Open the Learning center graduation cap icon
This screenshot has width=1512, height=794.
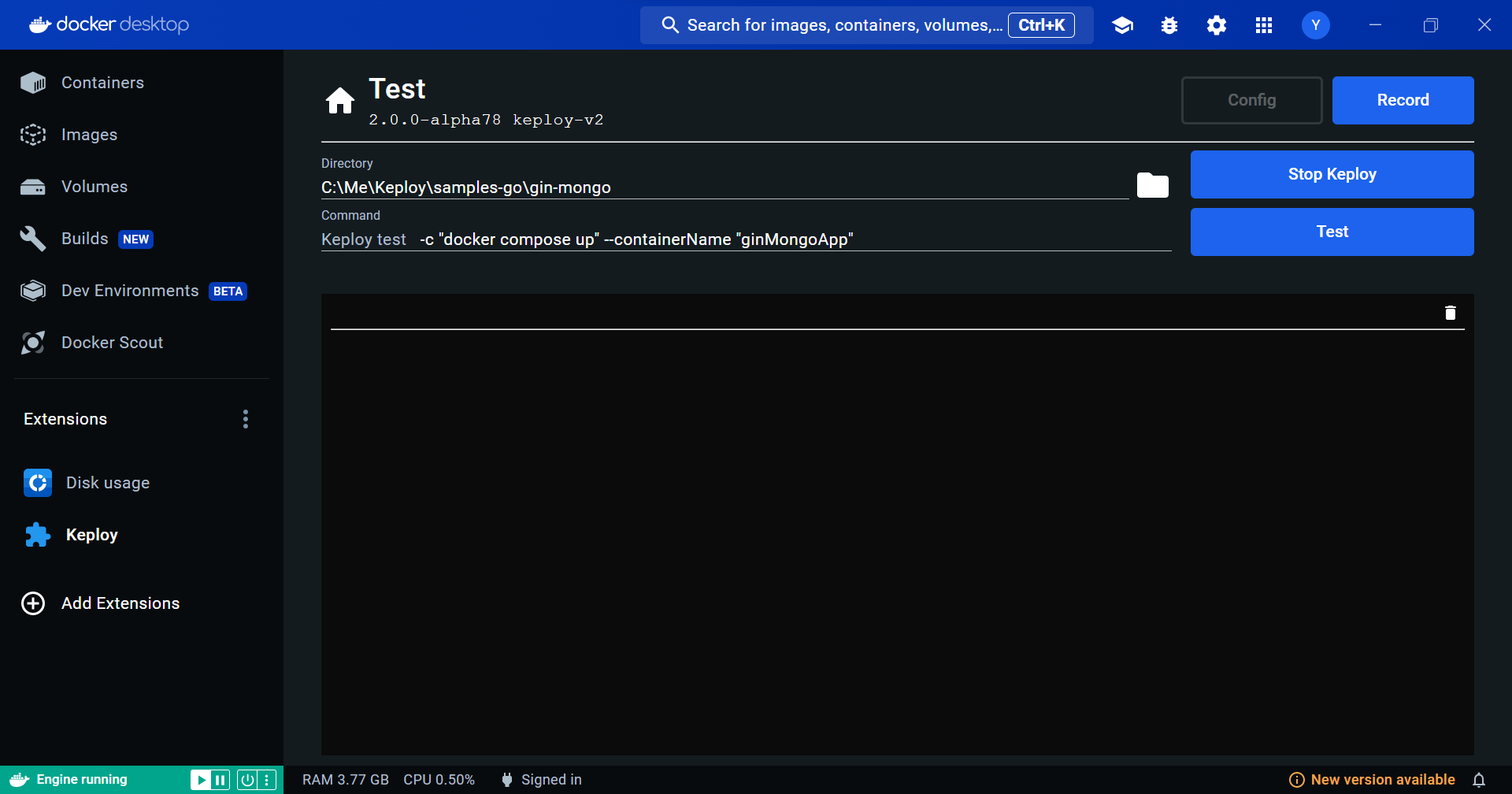point(1122,25)
